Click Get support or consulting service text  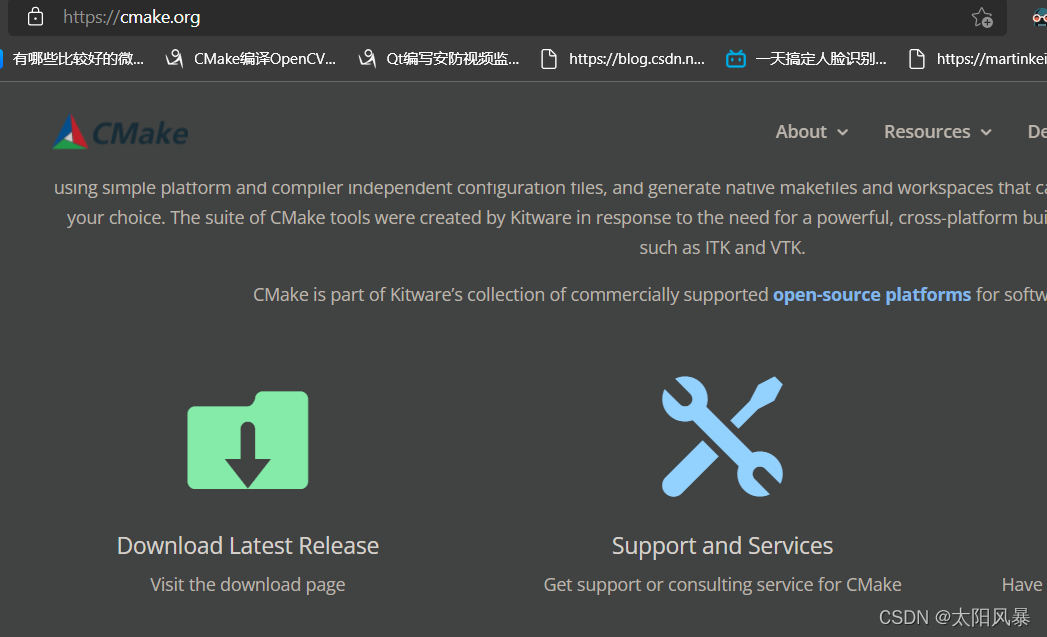click(722, 584)
